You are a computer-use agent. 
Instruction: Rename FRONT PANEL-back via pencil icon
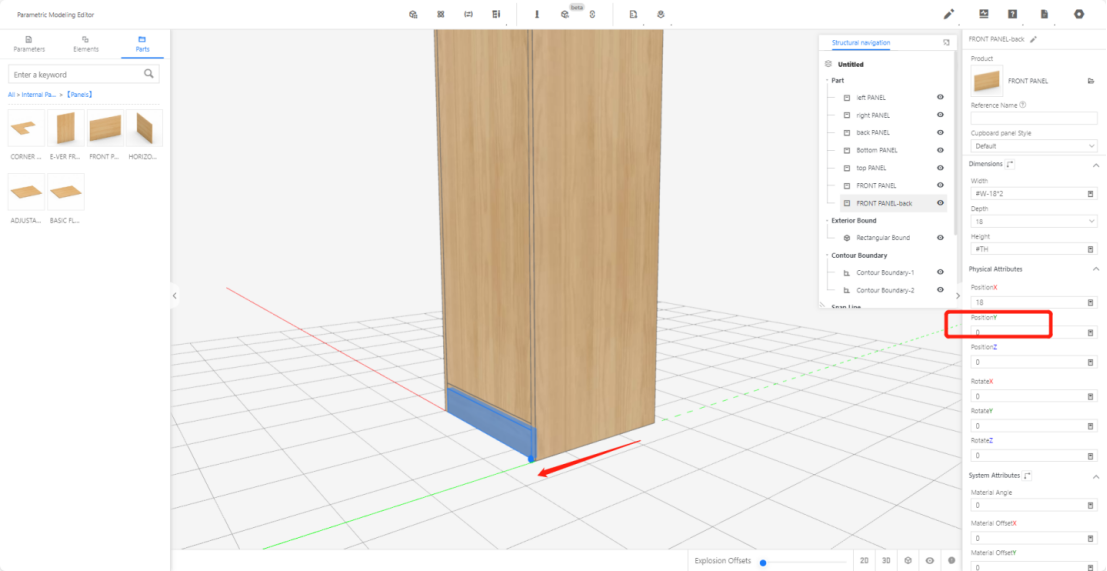(1034, 39)
